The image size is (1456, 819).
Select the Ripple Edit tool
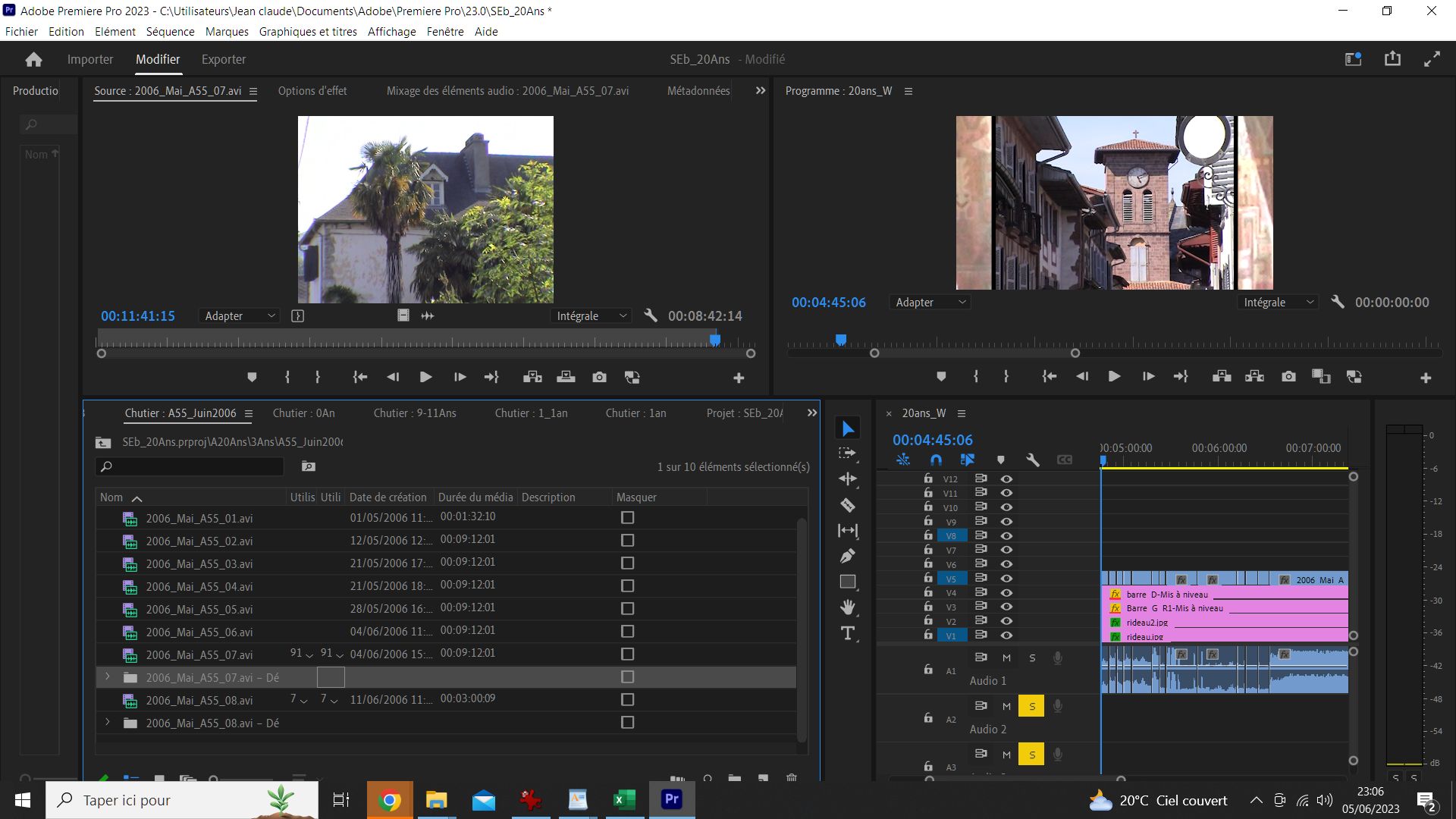pos(848,479)
